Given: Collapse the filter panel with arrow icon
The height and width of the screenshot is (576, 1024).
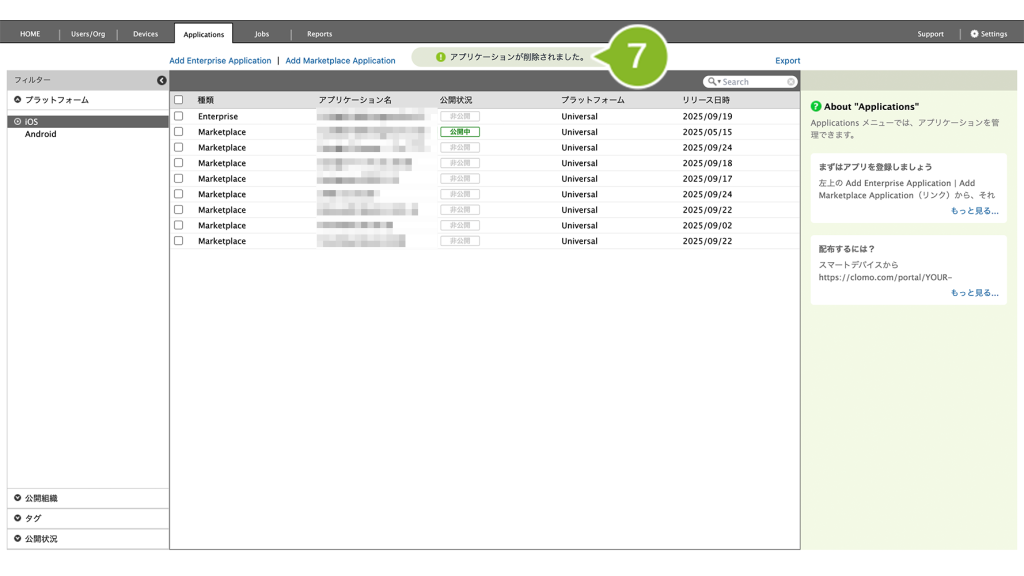Looking at the screenshot, I should 162,80.
